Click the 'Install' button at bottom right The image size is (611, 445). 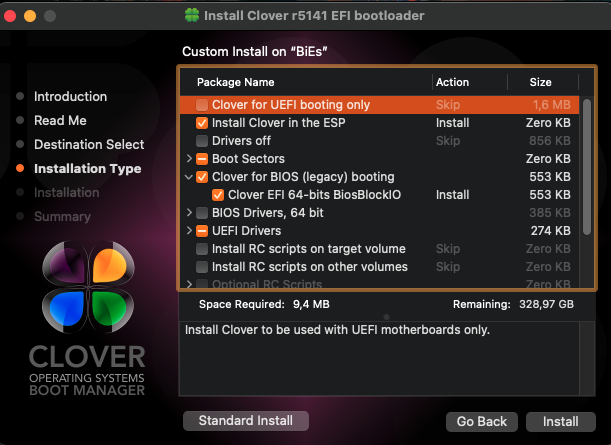[561, 422]
